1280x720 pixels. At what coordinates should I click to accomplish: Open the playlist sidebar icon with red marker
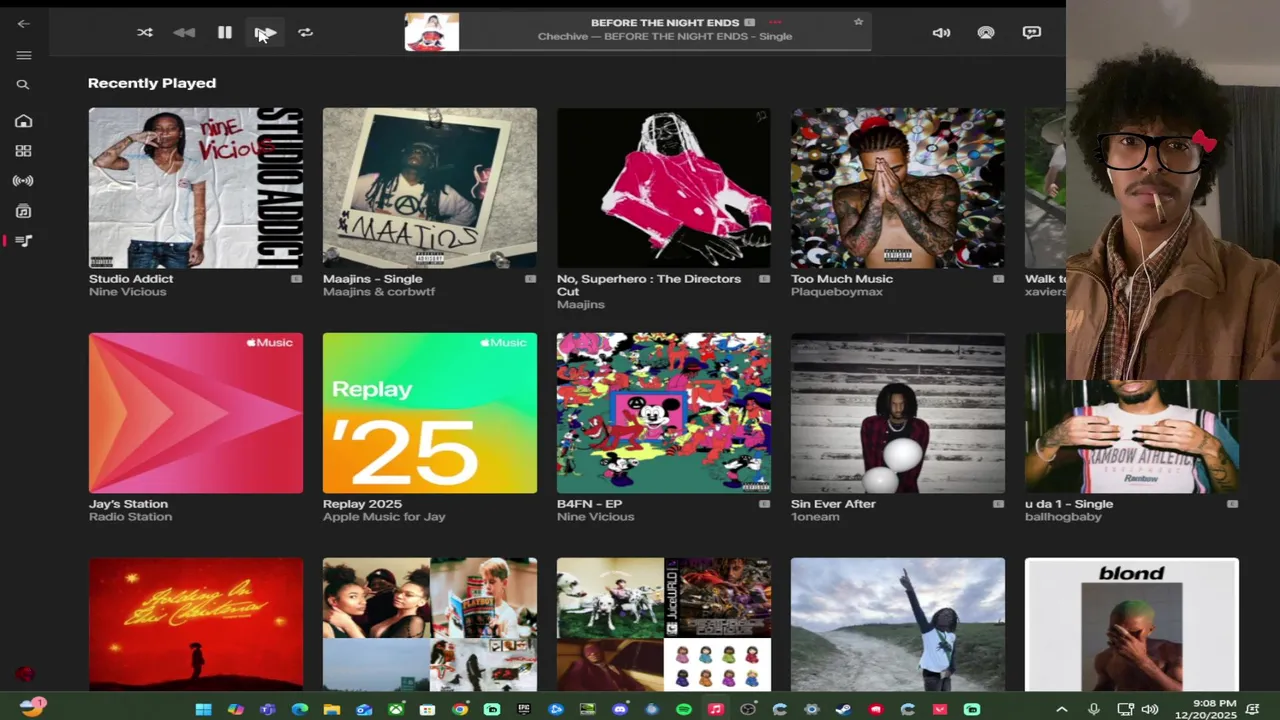23,241
